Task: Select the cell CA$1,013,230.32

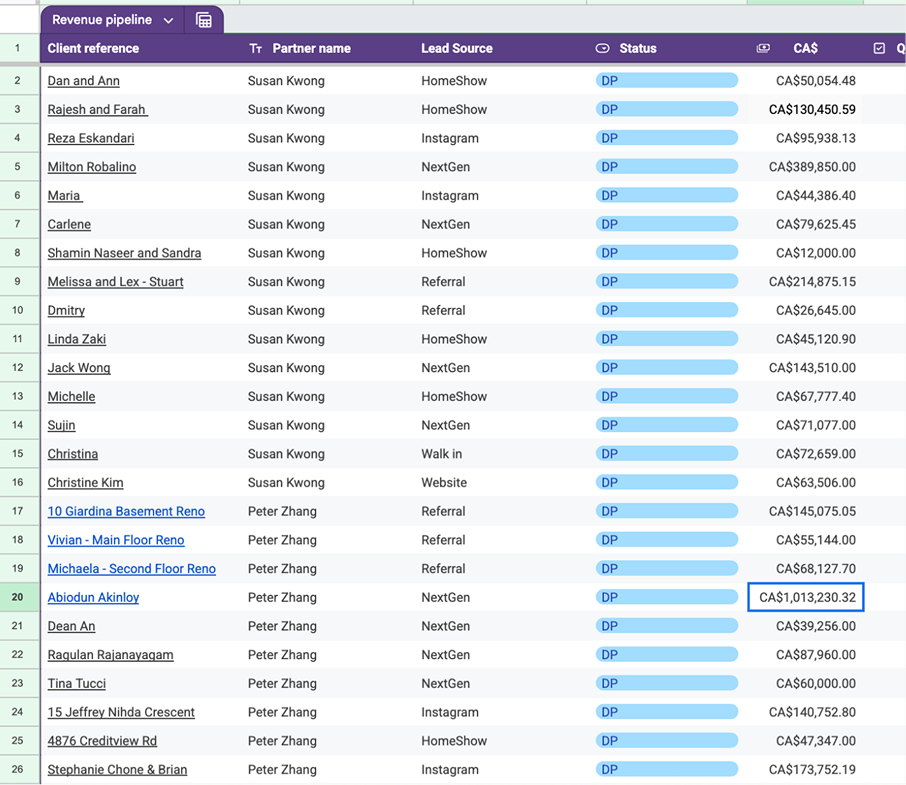Action: [805, 597]
